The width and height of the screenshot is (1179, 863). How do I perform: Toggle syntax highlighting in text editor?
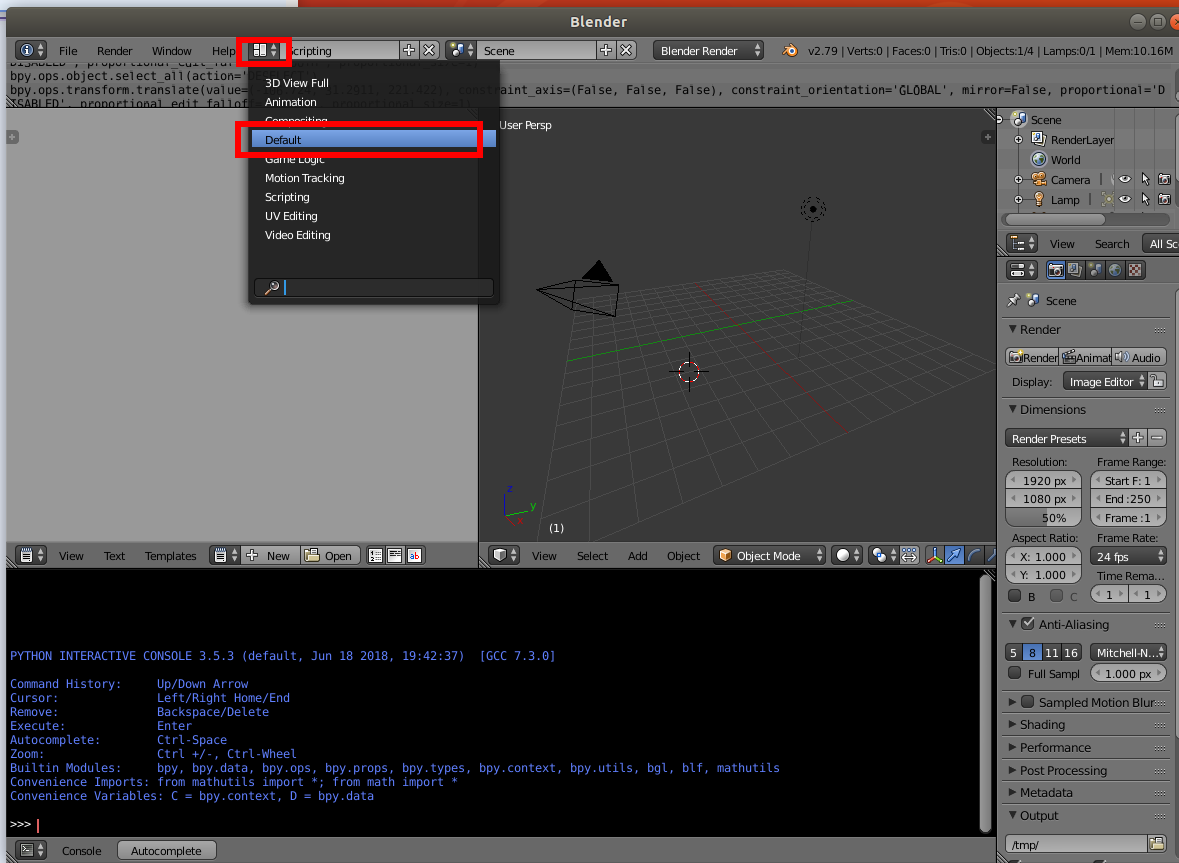click(x=414, y=556)
